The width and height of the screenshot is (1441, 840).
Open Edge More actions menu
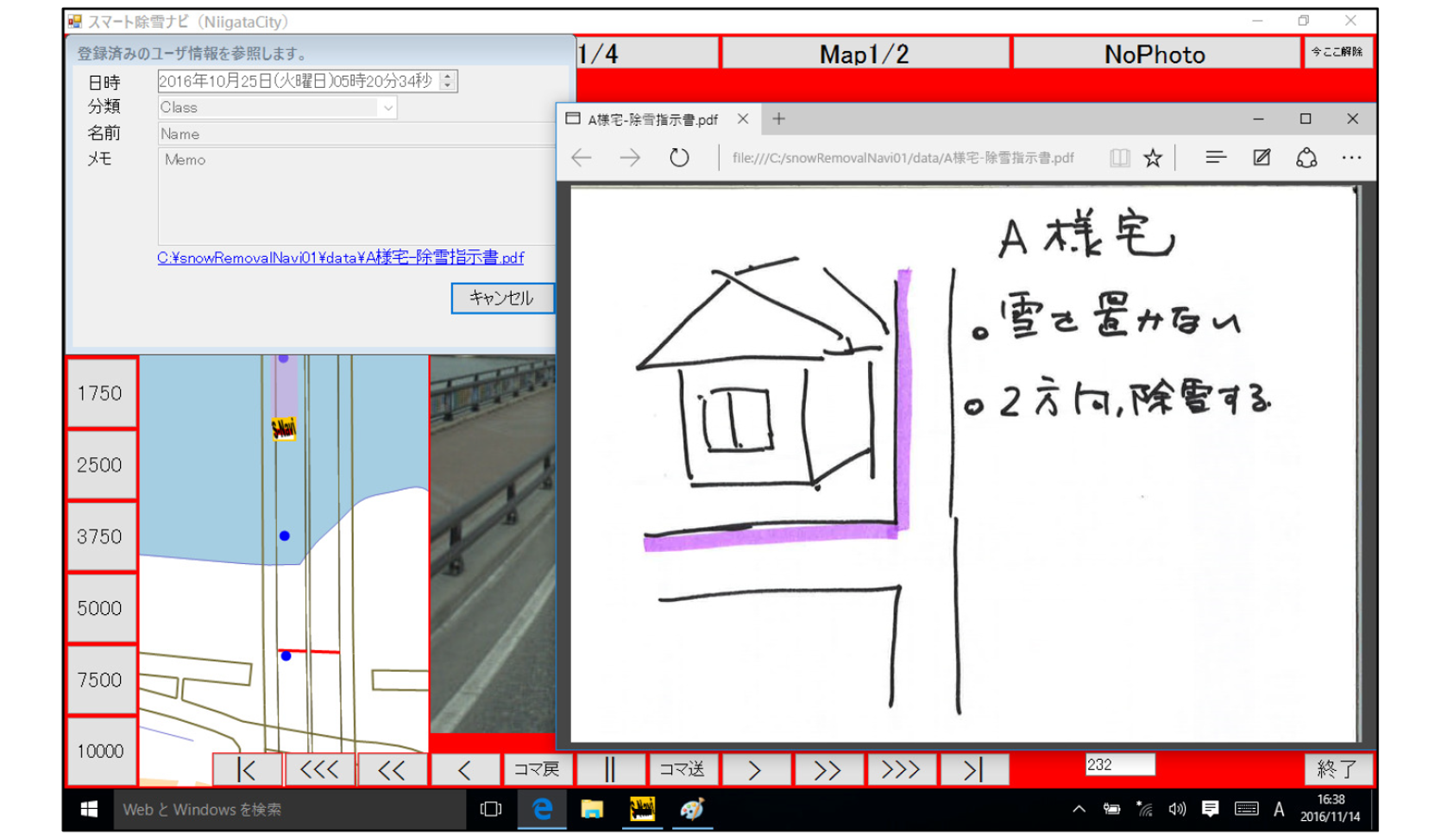coord(1351,158)
